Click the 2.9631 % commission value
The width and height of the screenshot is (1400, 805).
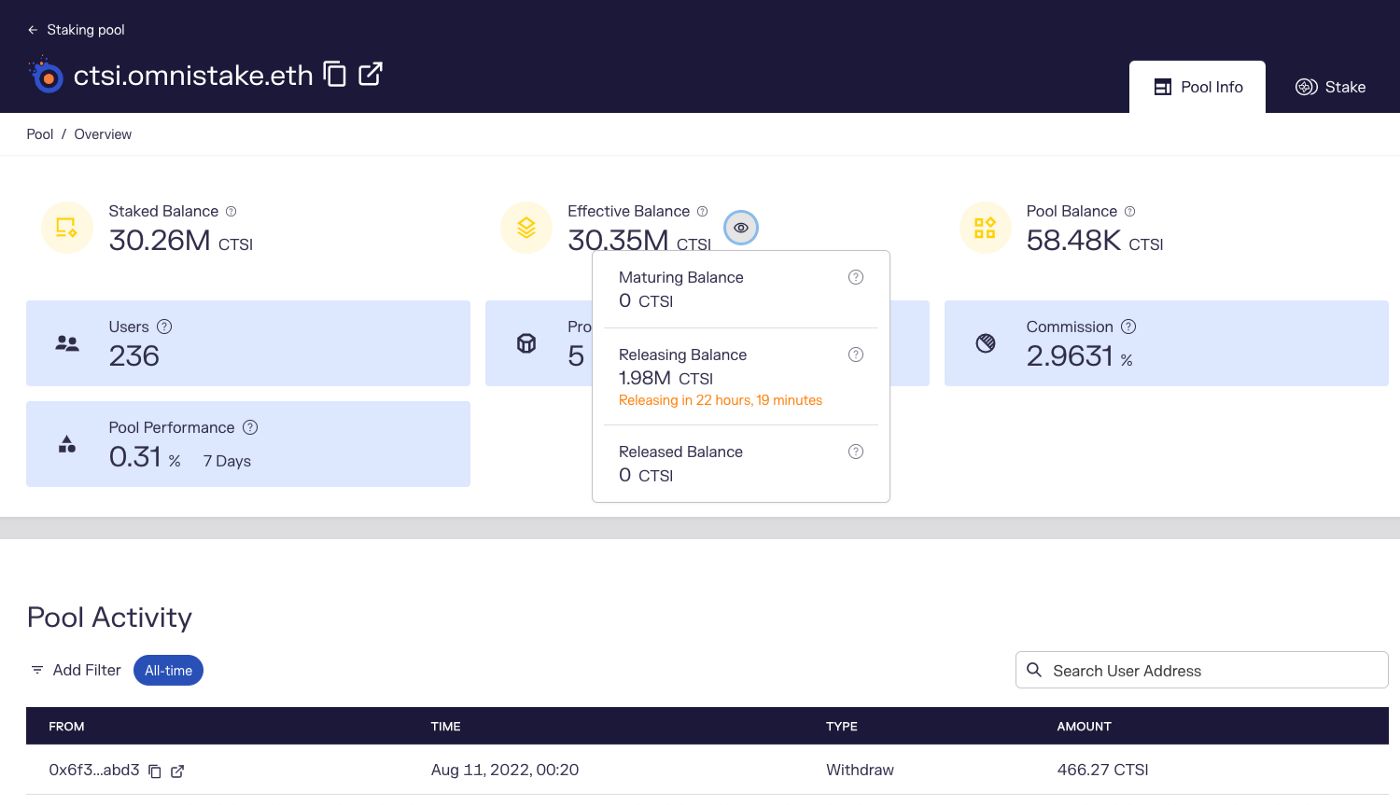click(1079, 355)
